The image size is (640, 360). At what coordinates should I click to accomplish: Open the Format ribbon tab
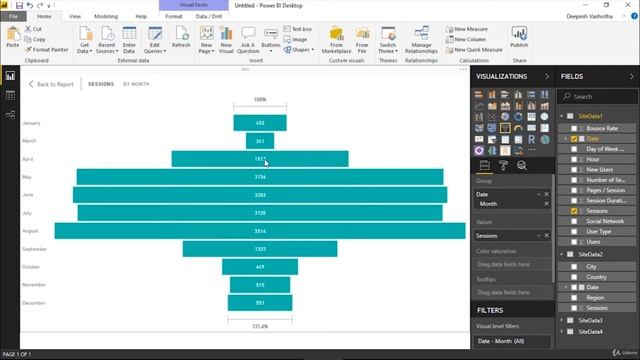(x=173, y=16)
